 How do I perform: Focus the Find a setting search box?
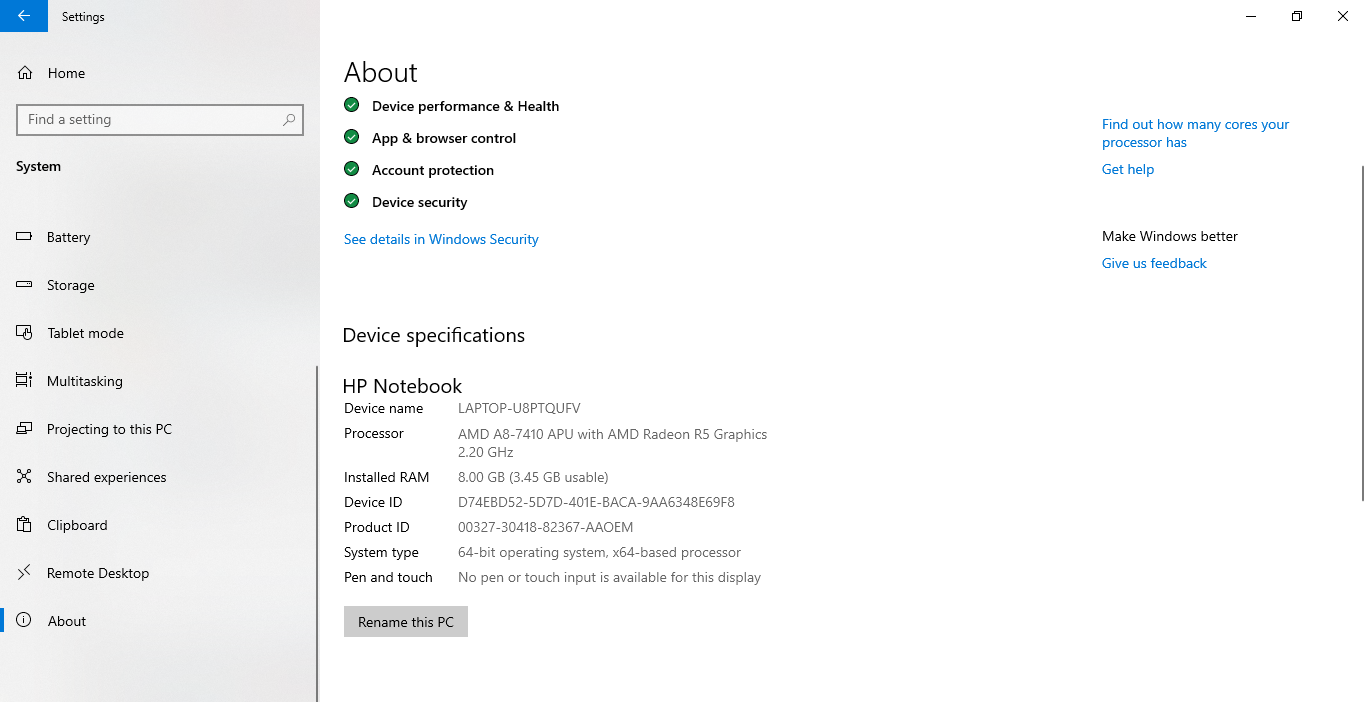point(150,120)
